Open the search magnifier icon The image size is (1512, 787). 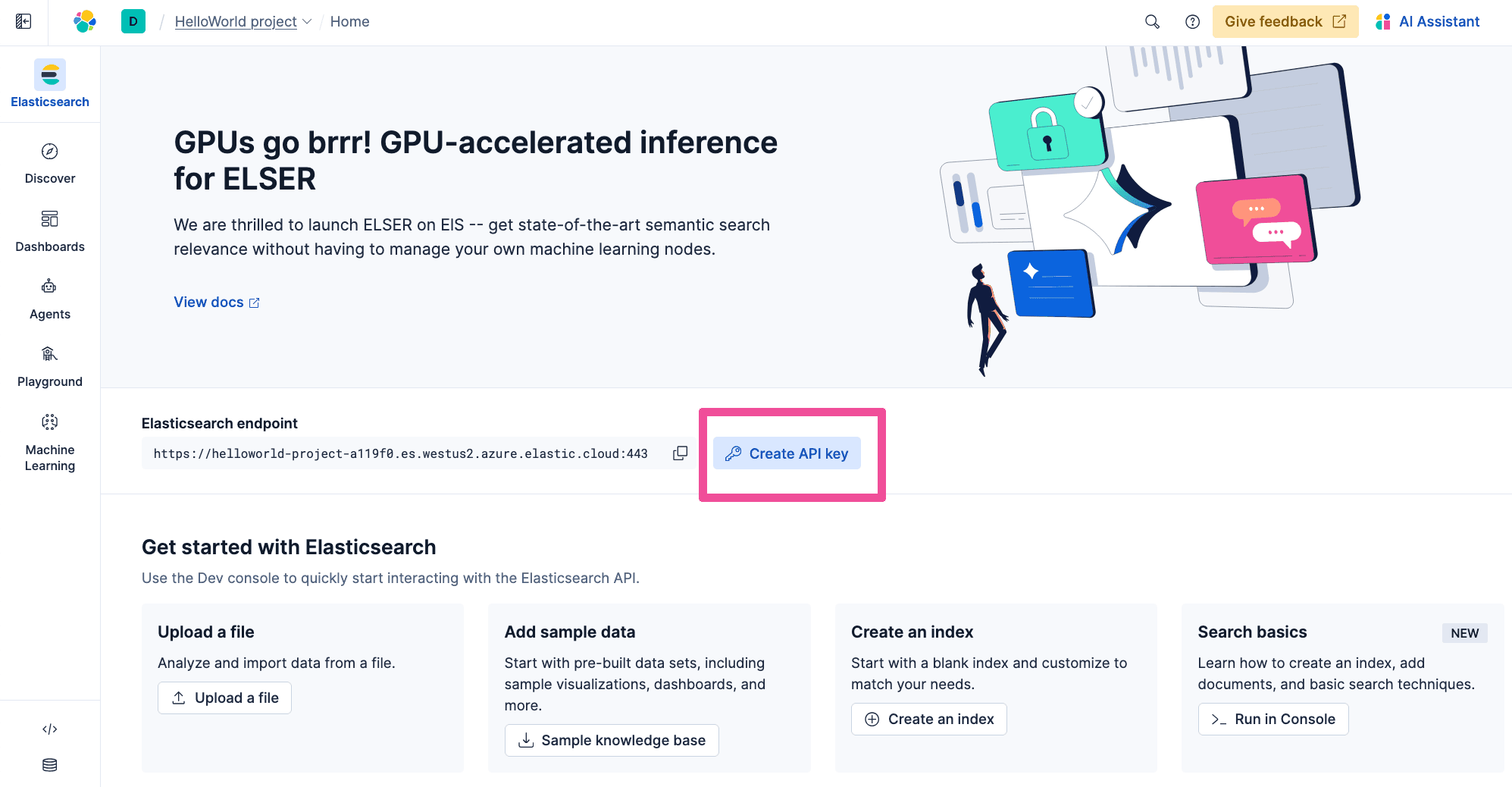1152,21
